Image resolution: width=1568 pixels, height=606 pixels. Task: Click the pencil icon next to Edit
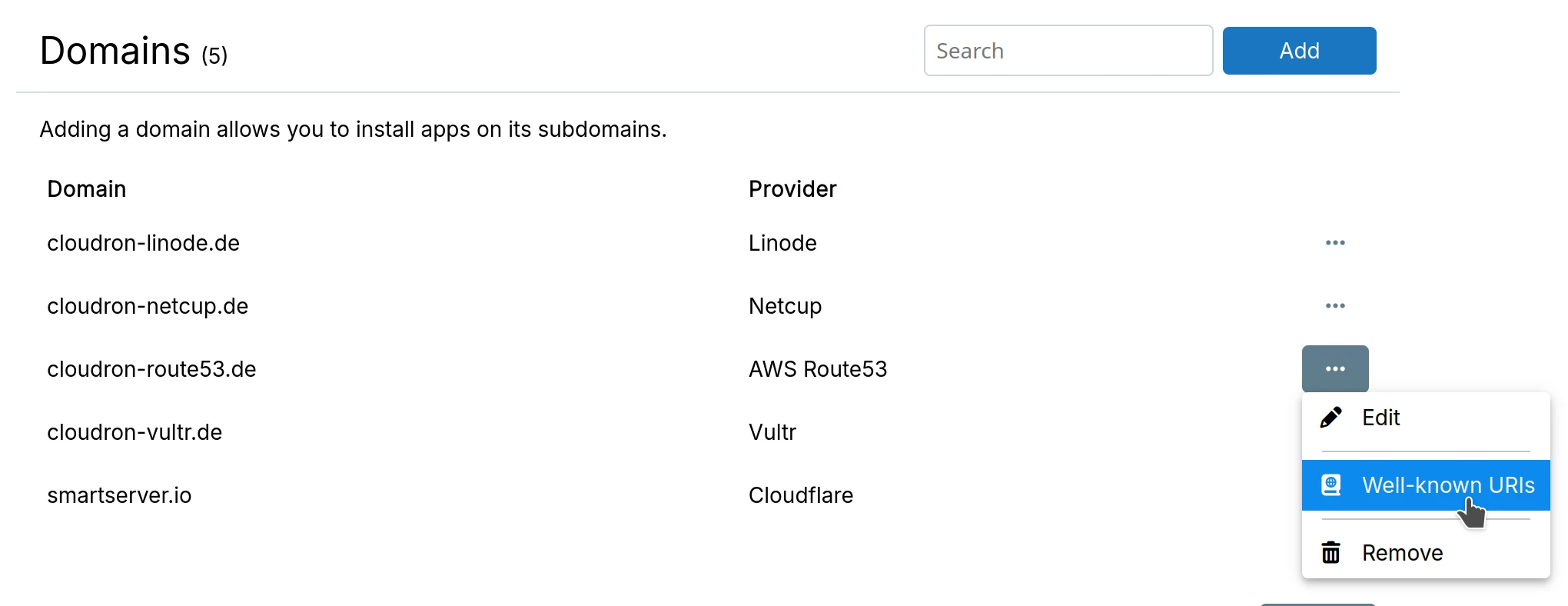click(x=1330, y=418)
